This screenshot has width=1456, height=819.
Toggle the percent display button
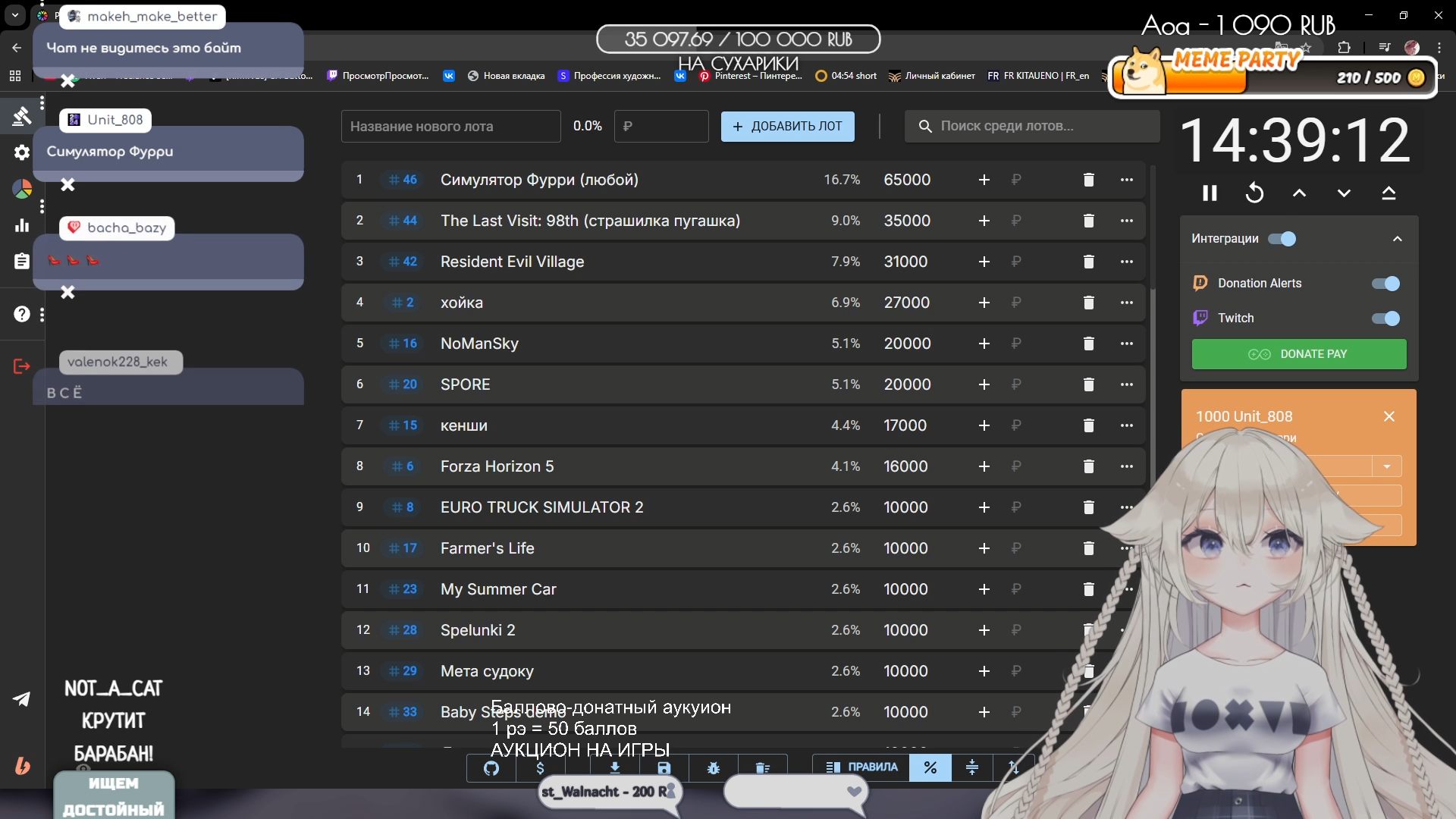click(930, 767)
